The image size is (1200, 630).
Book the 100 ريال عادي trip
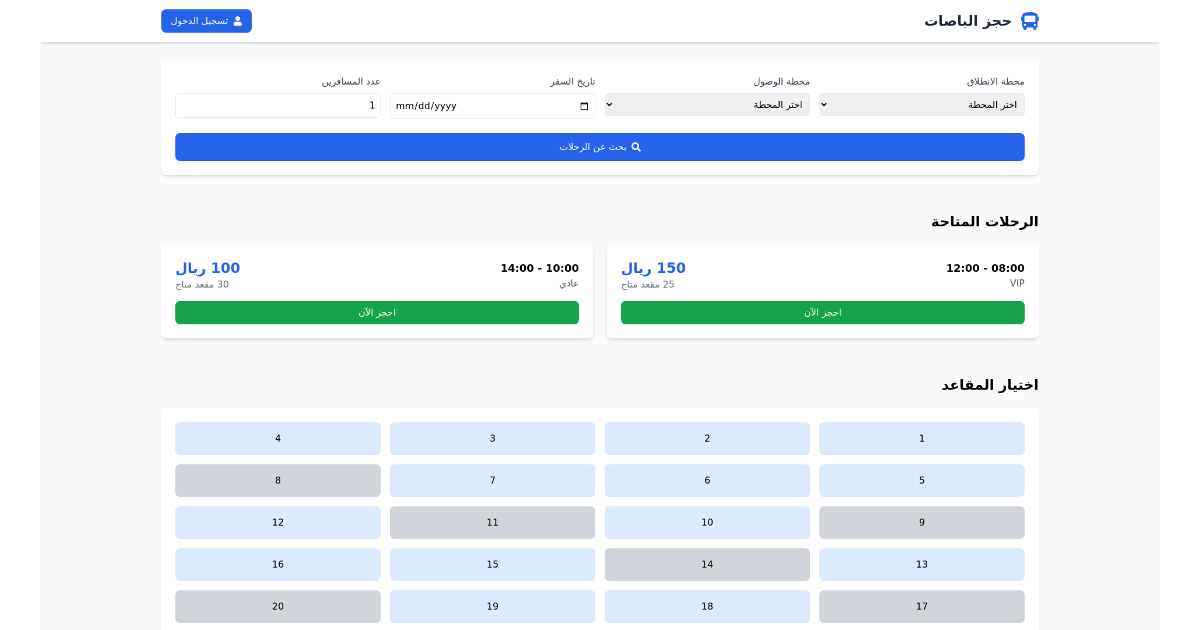[377, 312]
